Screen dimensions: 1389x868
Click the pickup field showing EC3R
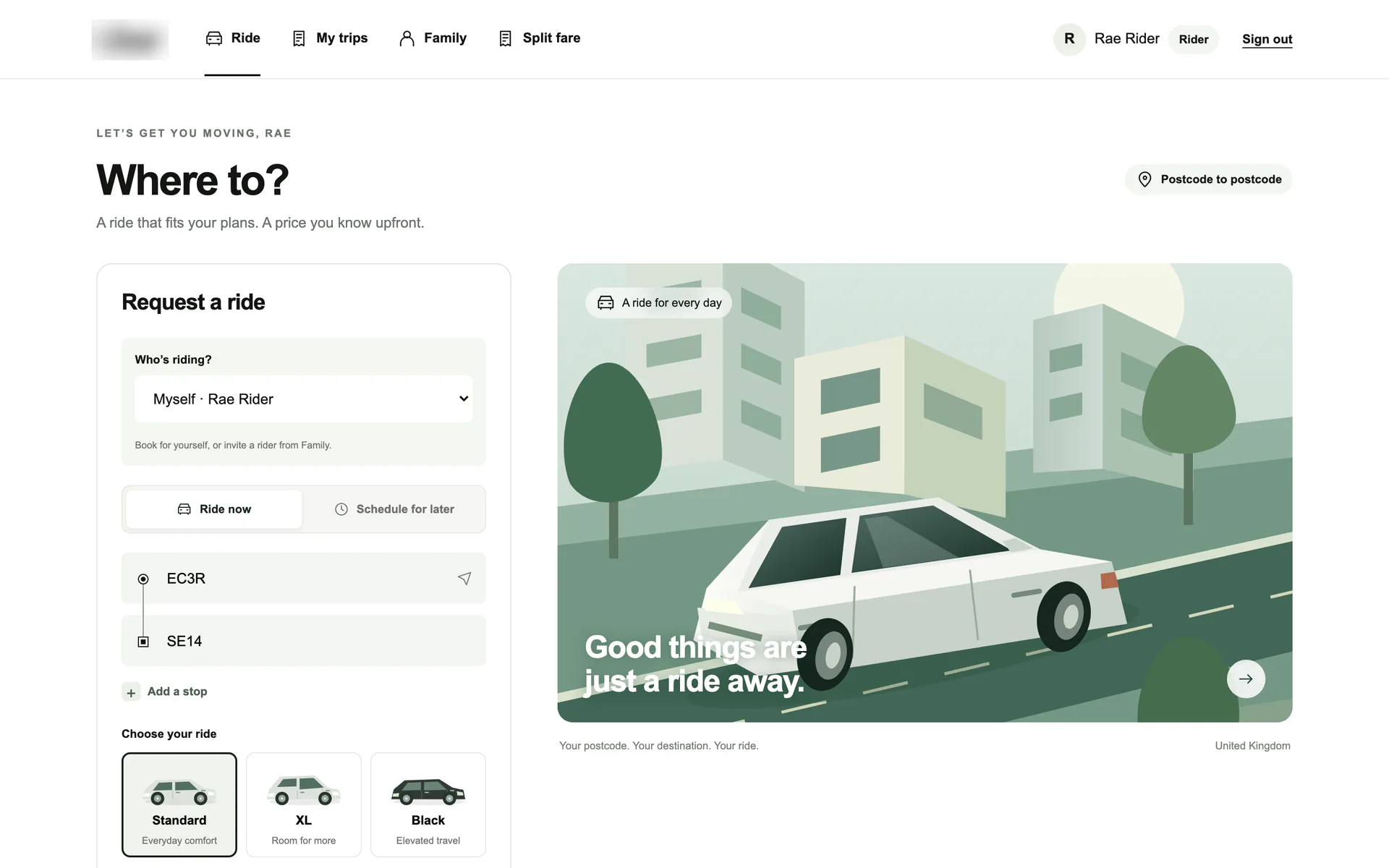pos(304,579)
